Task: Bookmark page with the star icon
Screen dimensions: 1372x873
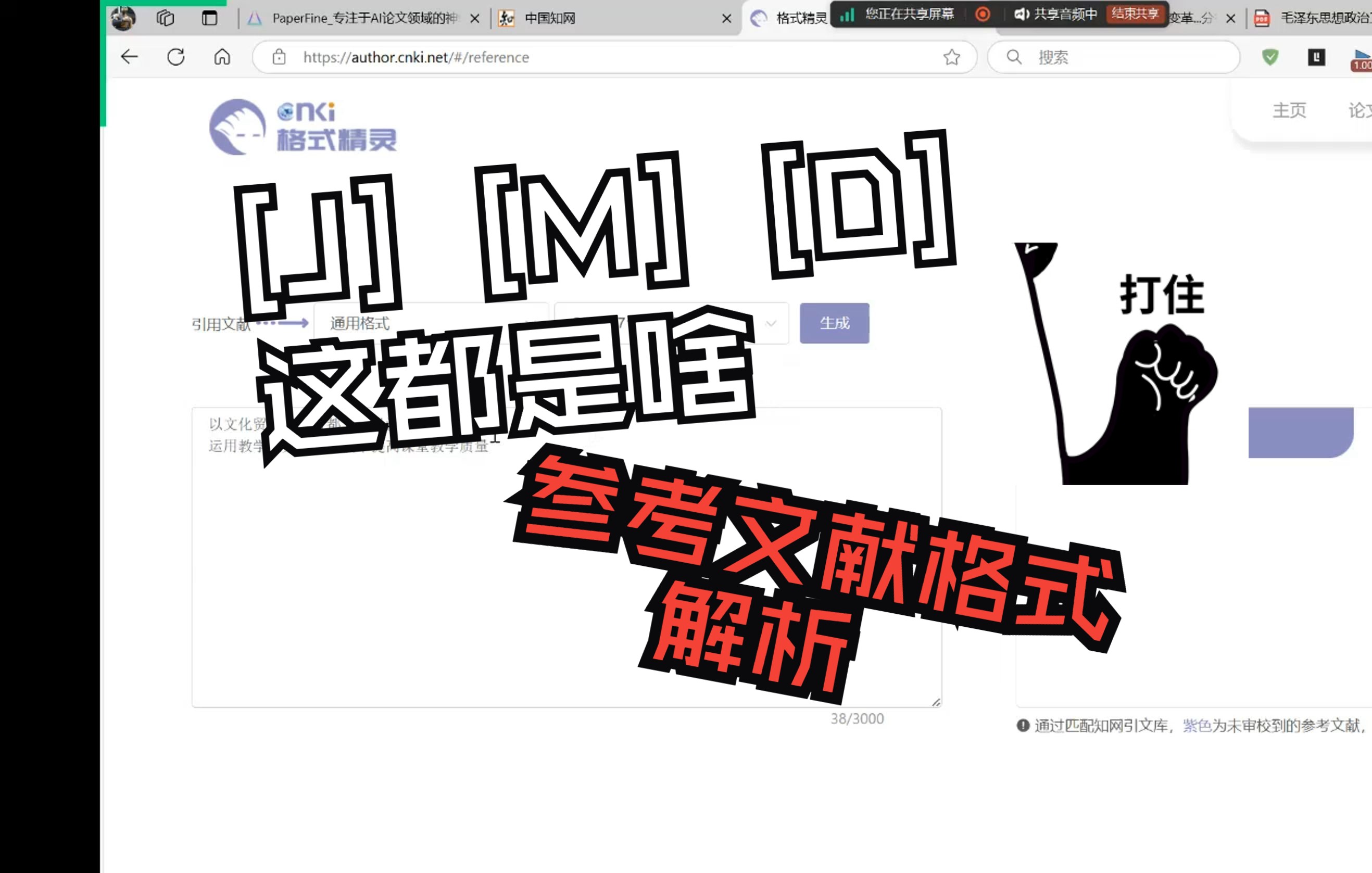Action: tap(951, 56)
